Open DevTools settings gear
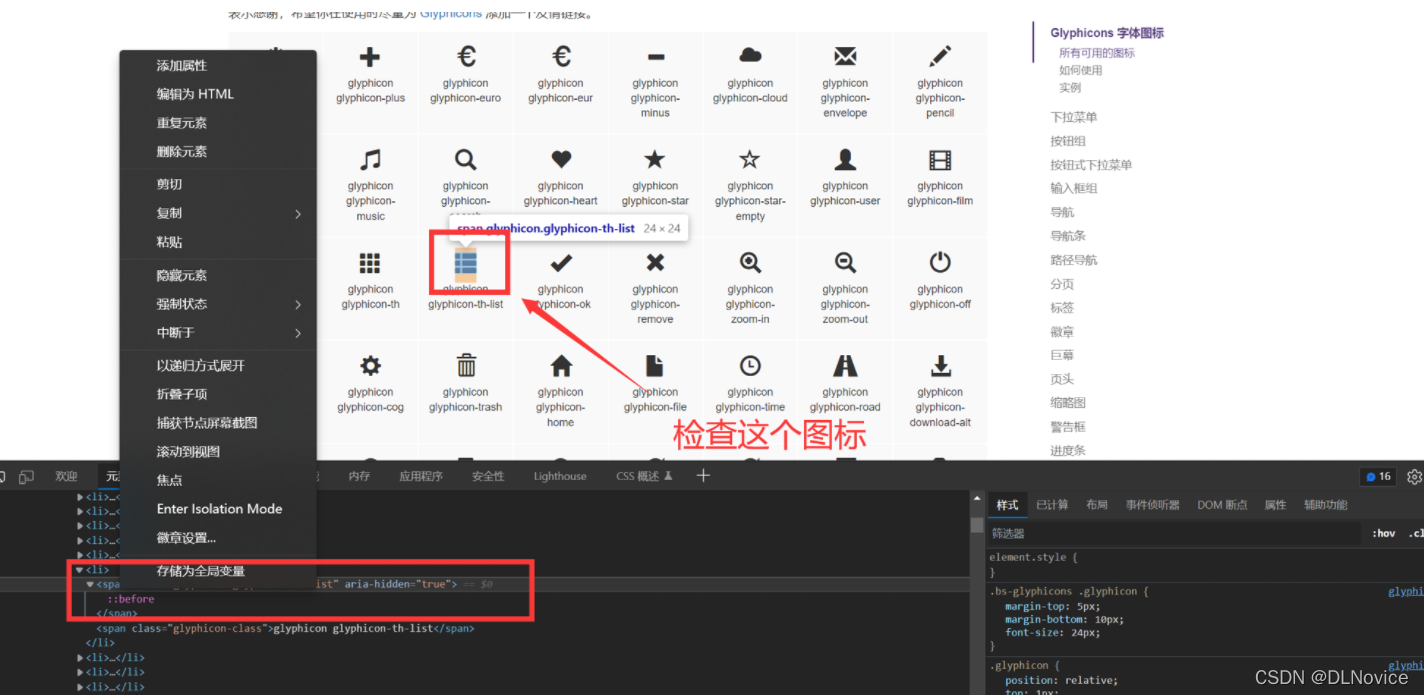 tap(1414, 477)
